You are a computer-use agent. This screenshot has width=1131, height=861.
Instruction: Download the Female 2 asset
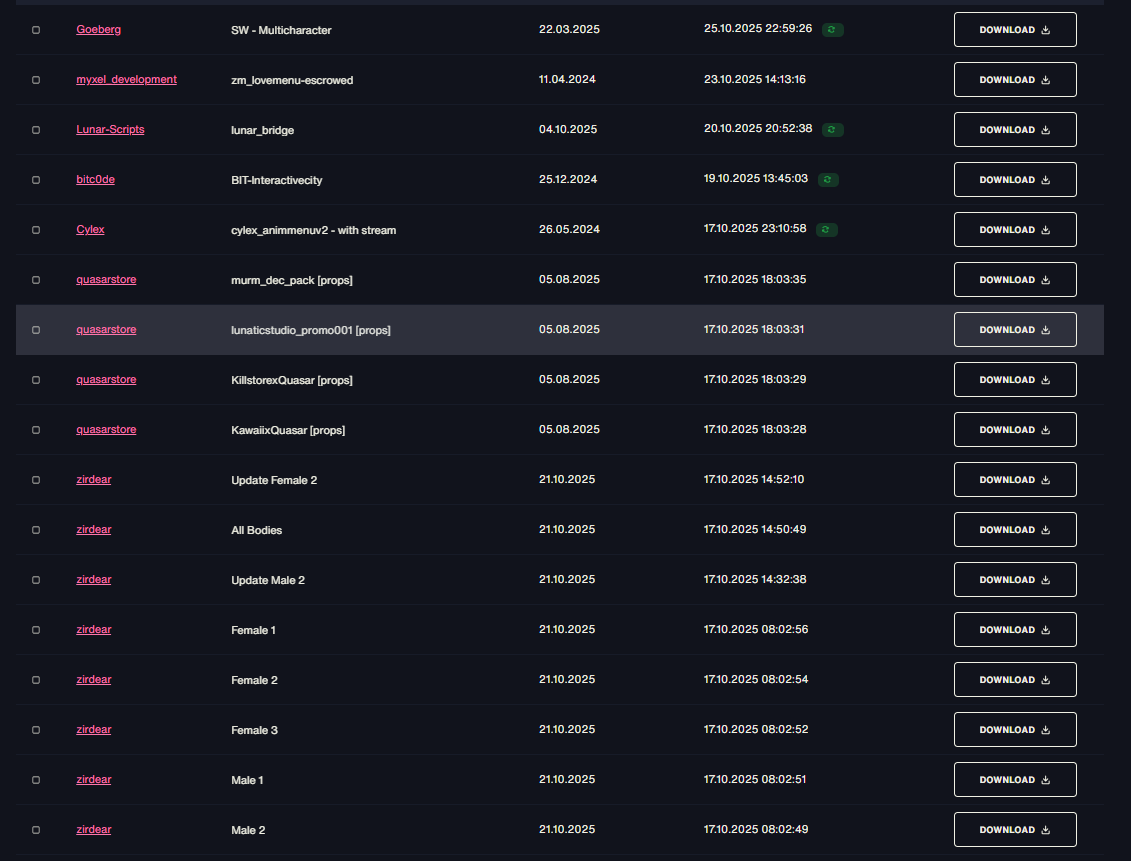(x=1015, y=679)
